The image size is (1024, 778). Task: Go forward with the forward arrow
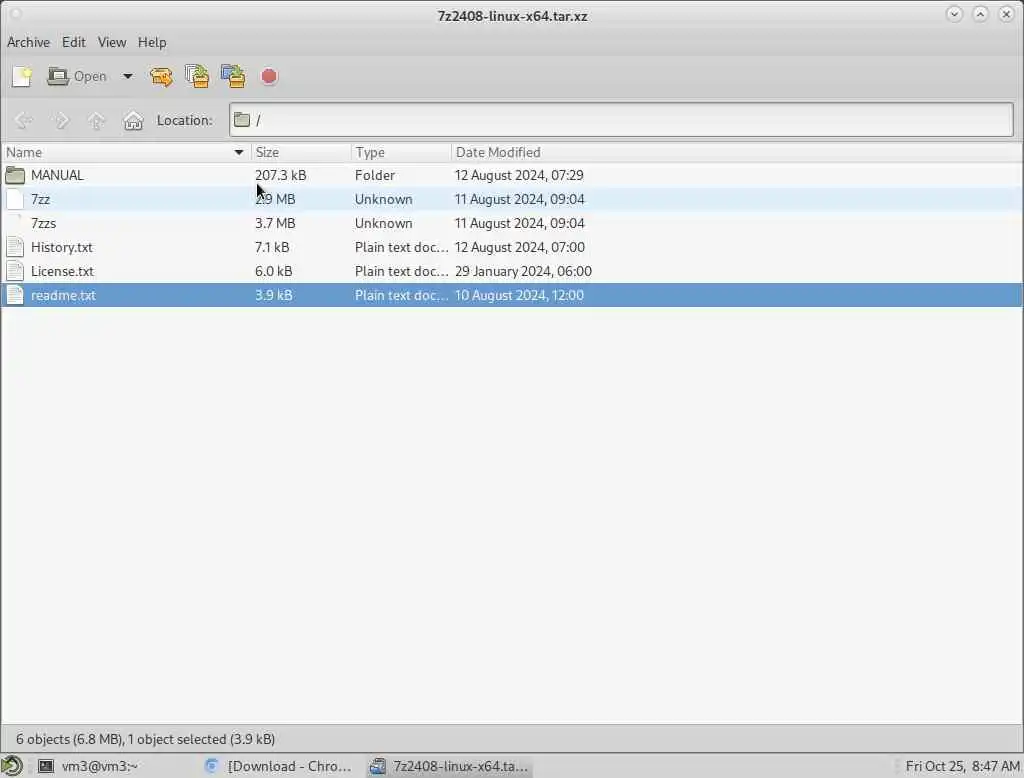click(61, 120)
